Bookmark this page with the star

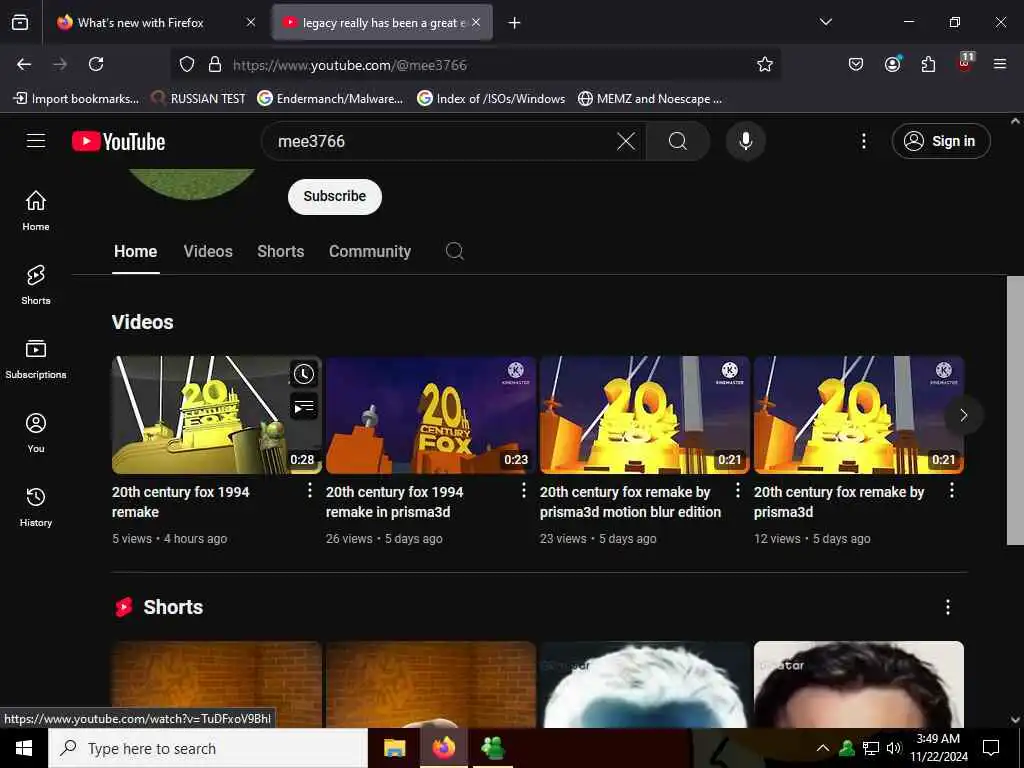765,64
